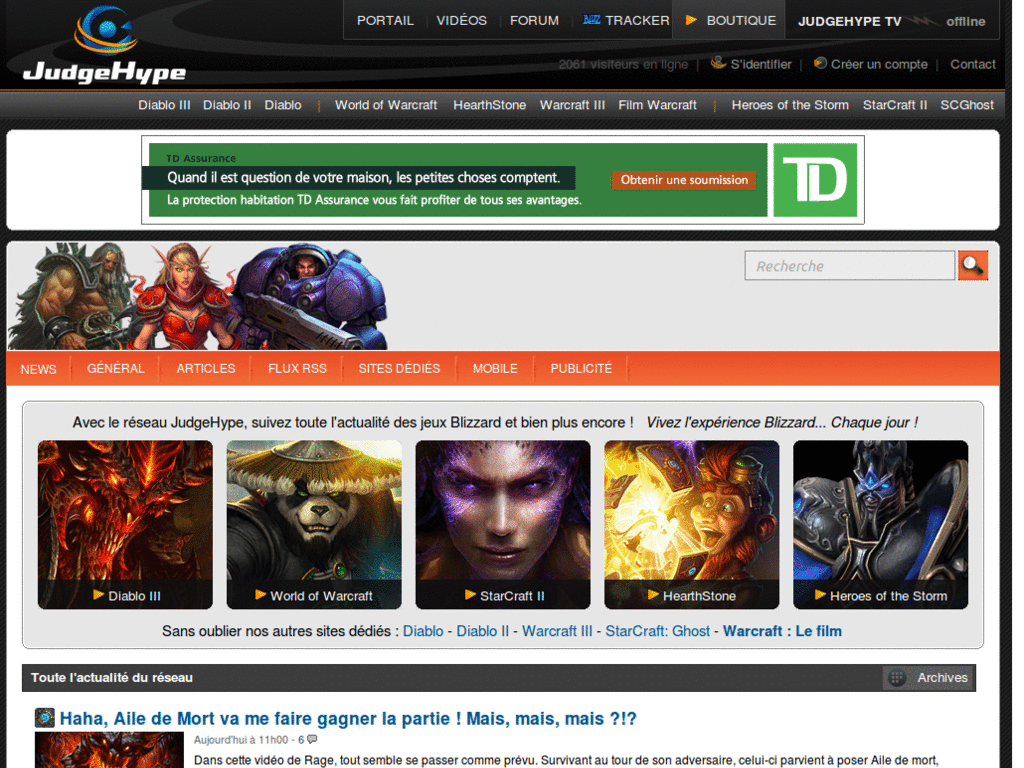Select the Mobile tab
The height and width of the screenshot is (768, 1024).
pos(495,368)
